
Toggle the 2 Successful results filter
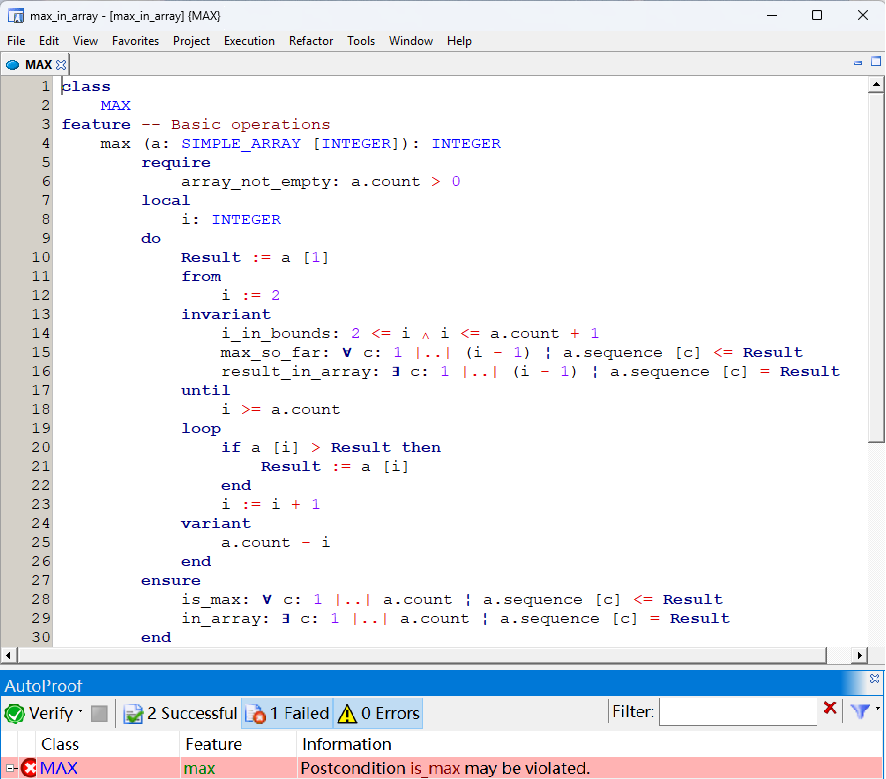coord(180,714)
